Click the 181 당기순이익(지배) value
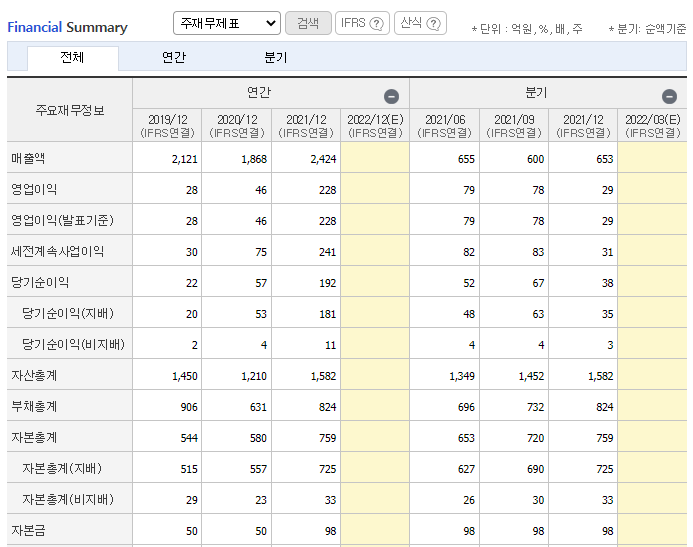The width and height of the screenshot is (693, 547). 327,314
